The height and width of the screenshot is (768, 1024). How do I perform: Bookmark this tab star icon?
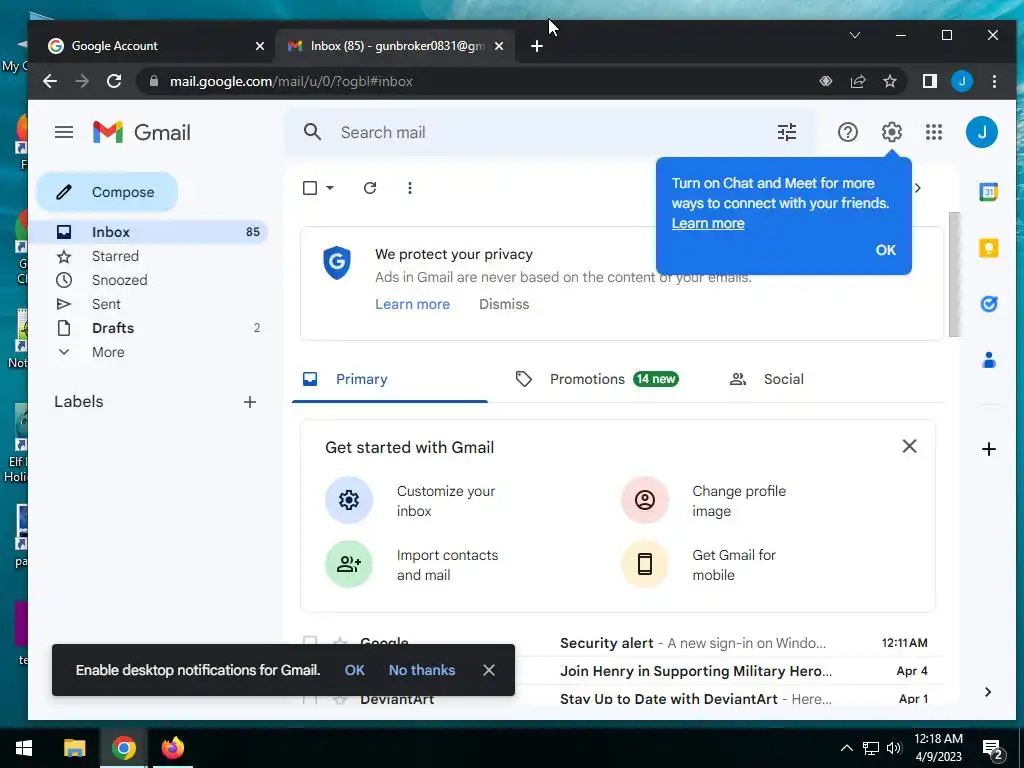pos(889,81)
